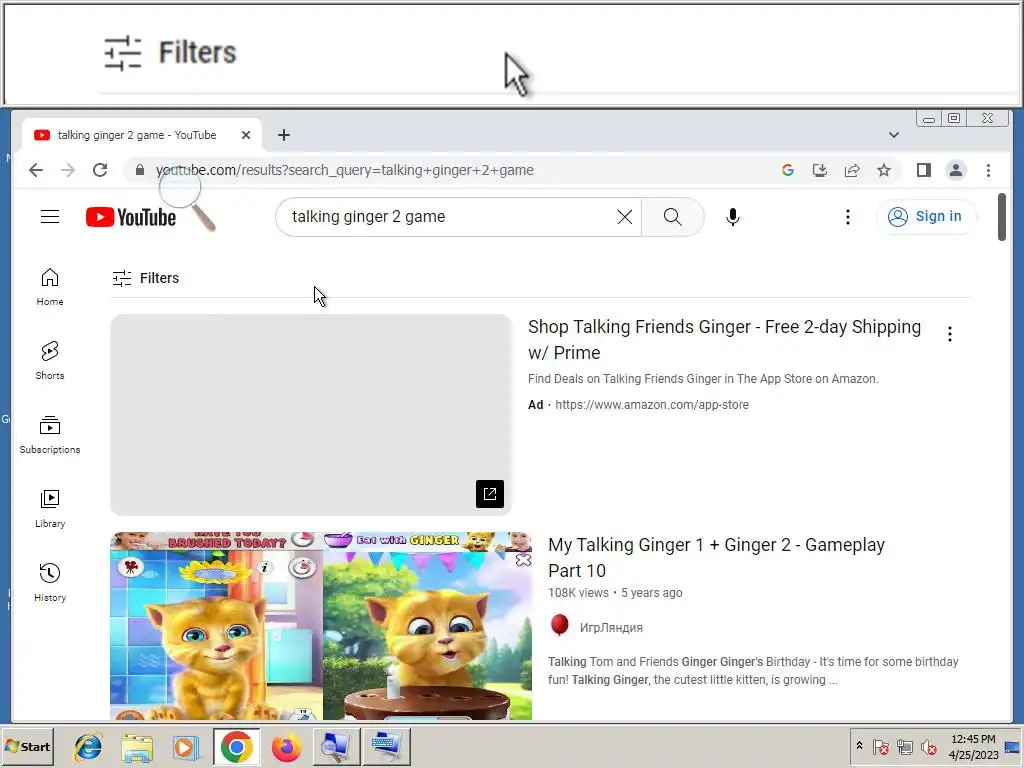
Task: Open Library from the sidebar
Action: click(50, 509)
